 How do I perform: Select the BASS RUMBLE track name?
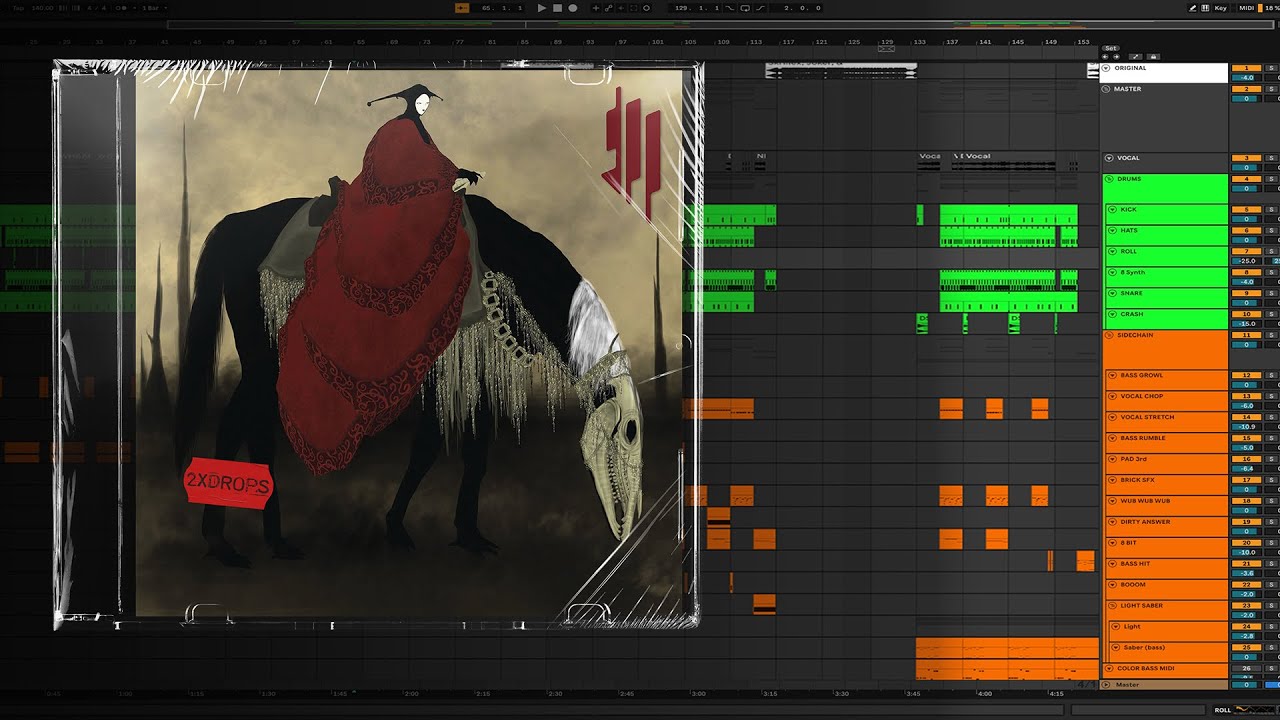1143,438
